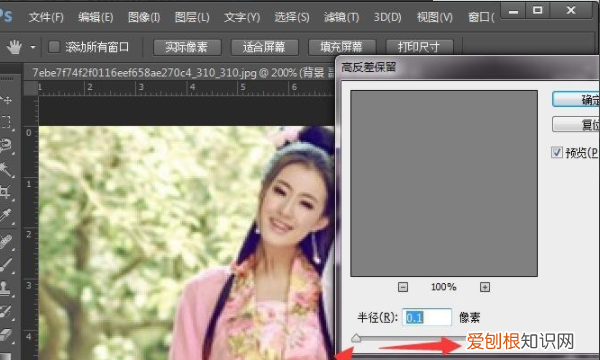Maximize the Photoshop window
The height and width of the screenshot is (360, 600).
point(538,10)
